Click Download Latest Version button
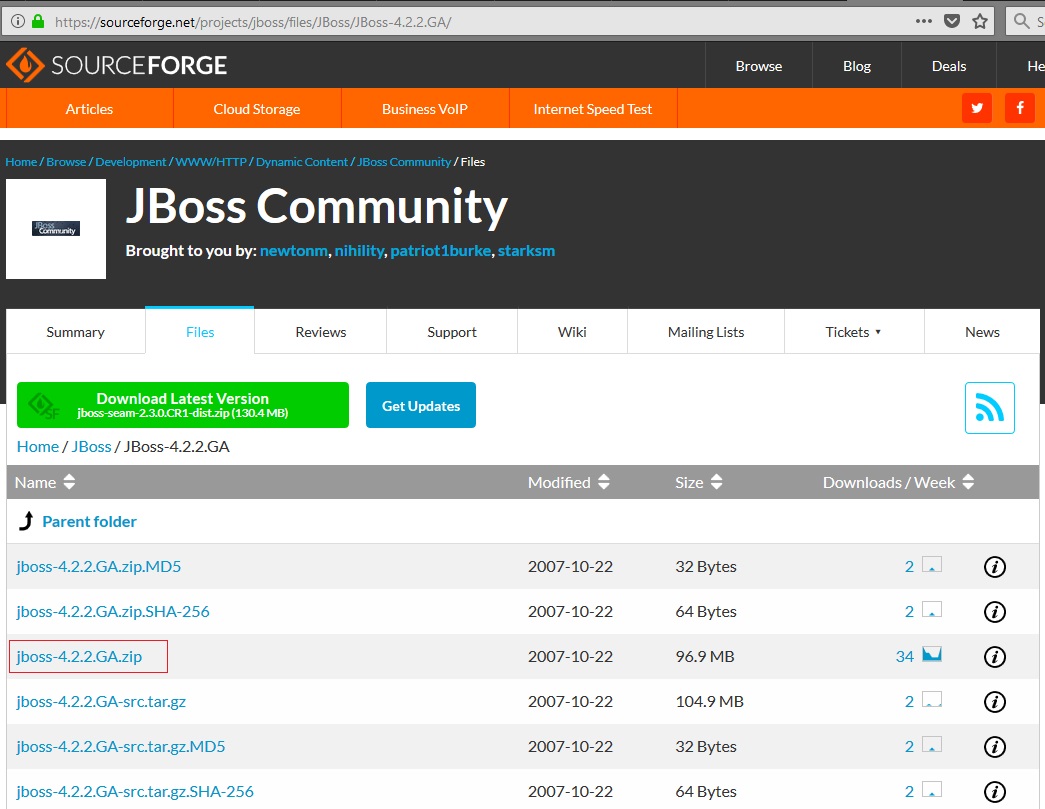The height and width of the screenshot is (809, 1045). 183,405
